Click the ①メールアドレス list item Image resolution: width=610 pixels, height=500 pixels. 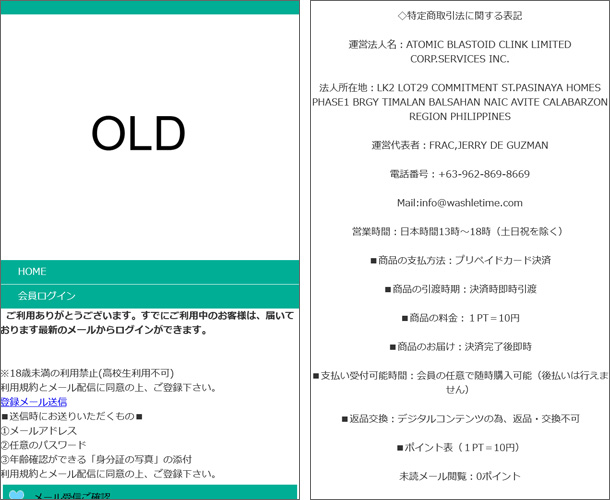(x=39, y=431)
